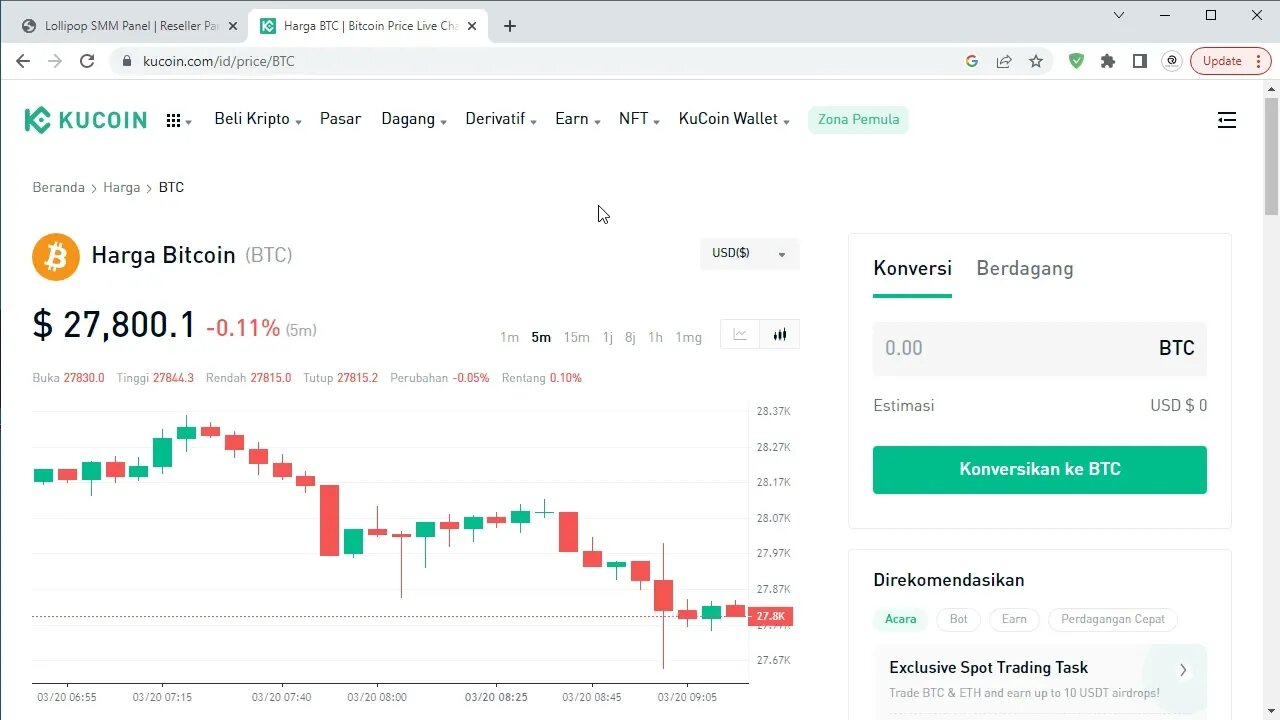The height and width of the screenshot is (720, 1280).
Task: Open the extensions puzzle icon
Action: click(x=1108, y=61)
